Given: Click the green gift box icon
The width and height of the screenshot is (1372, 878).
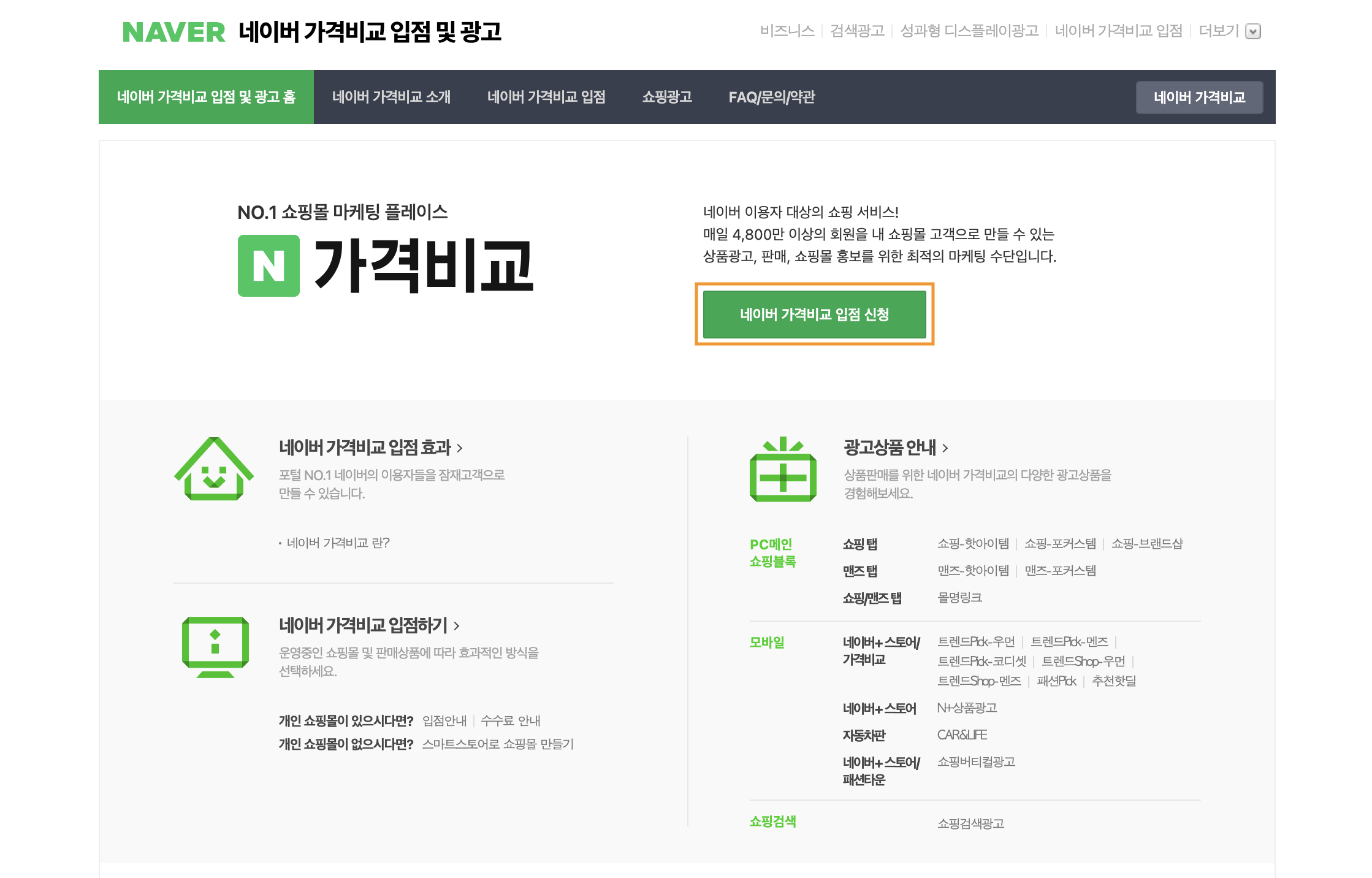Looking at the screenshot, I should pos(783,469).
